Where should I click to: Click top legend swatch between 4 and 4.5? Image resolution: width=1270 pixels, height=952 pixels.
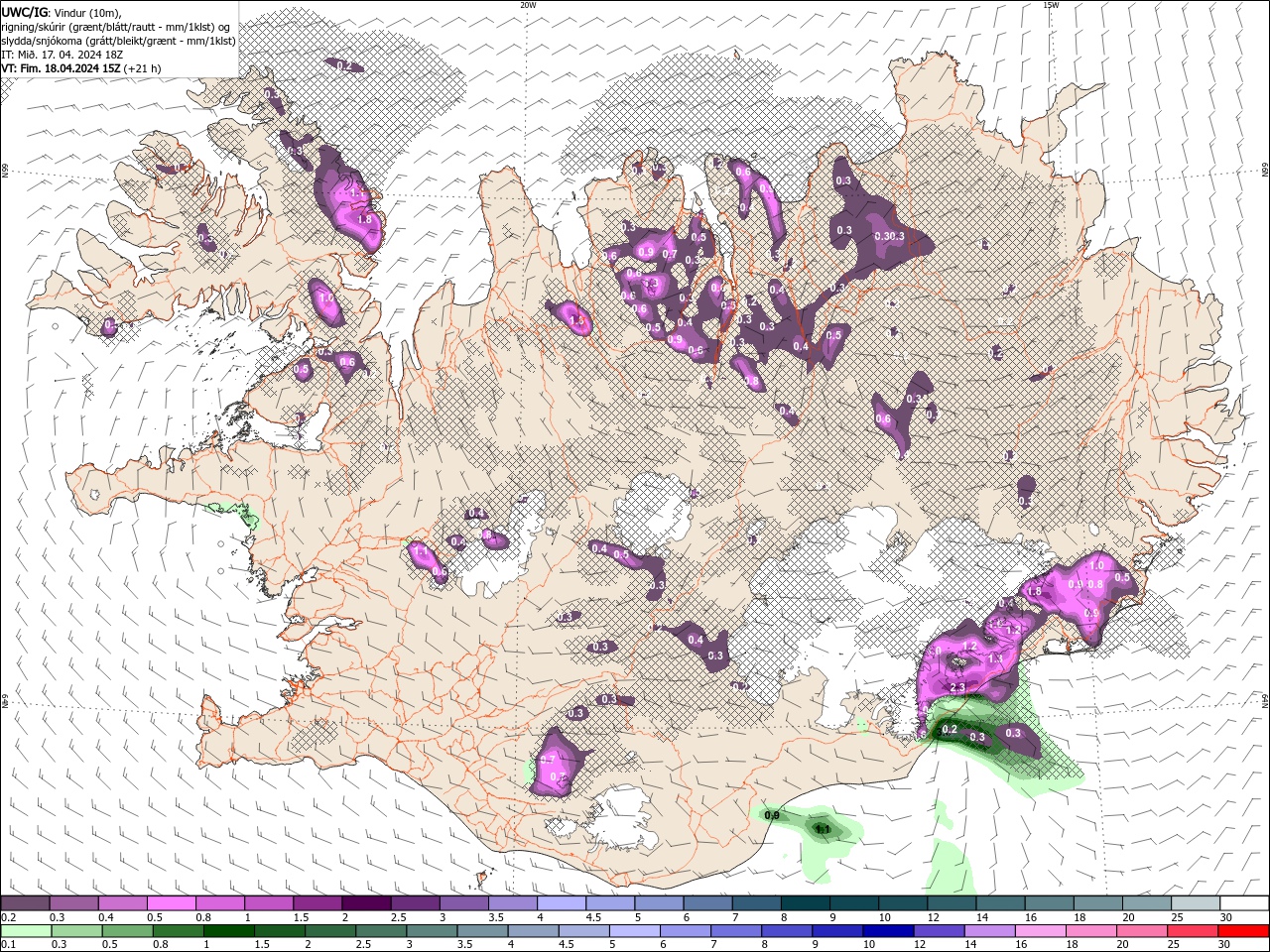click(562, 903)
